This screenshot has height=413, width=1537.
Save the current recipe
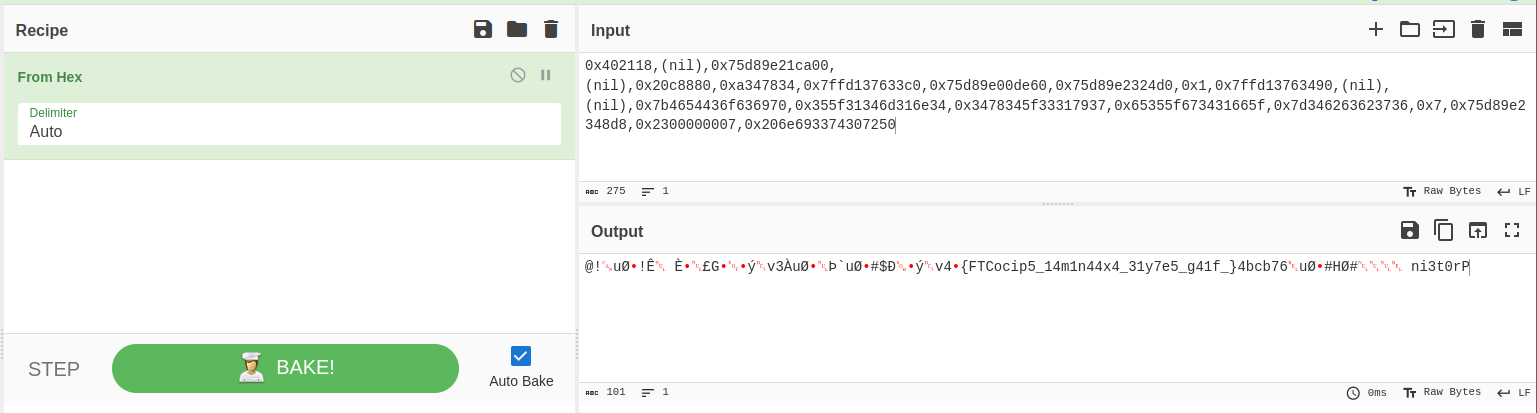point(483,29)
